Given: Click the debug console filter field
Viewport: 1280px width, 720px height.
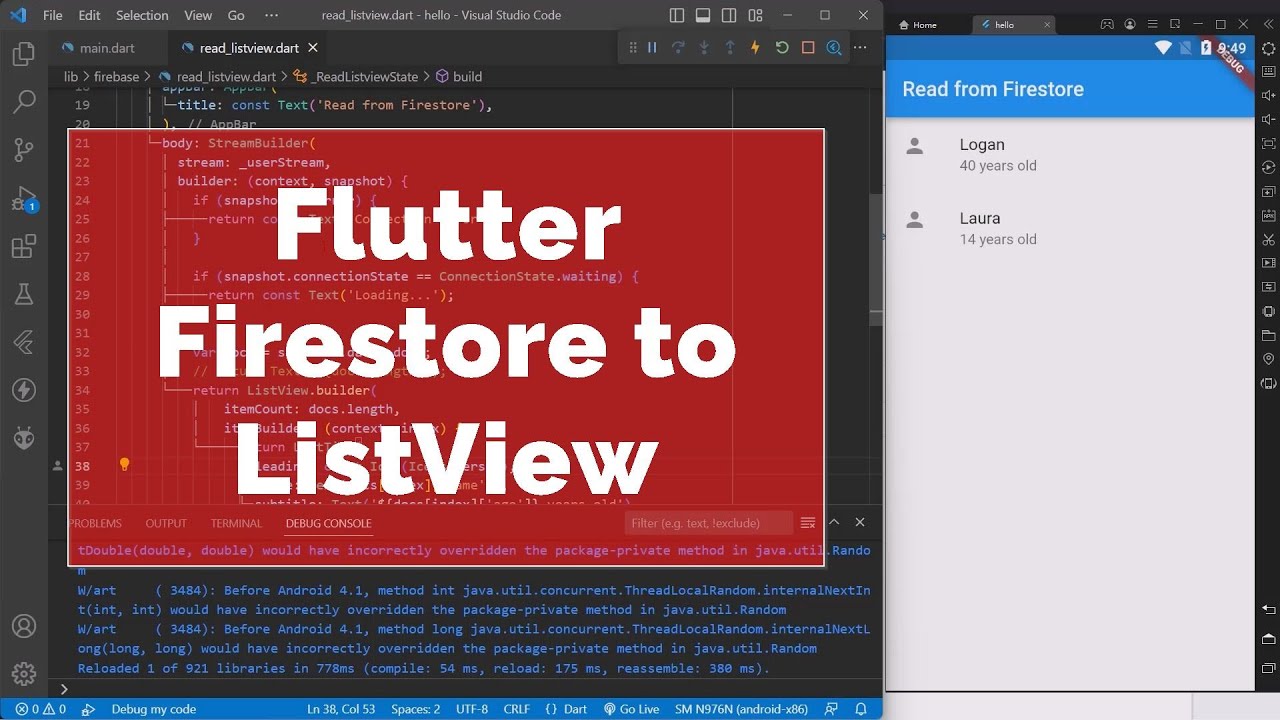Looking at the screenshot, I should click(x=709, y=523).
